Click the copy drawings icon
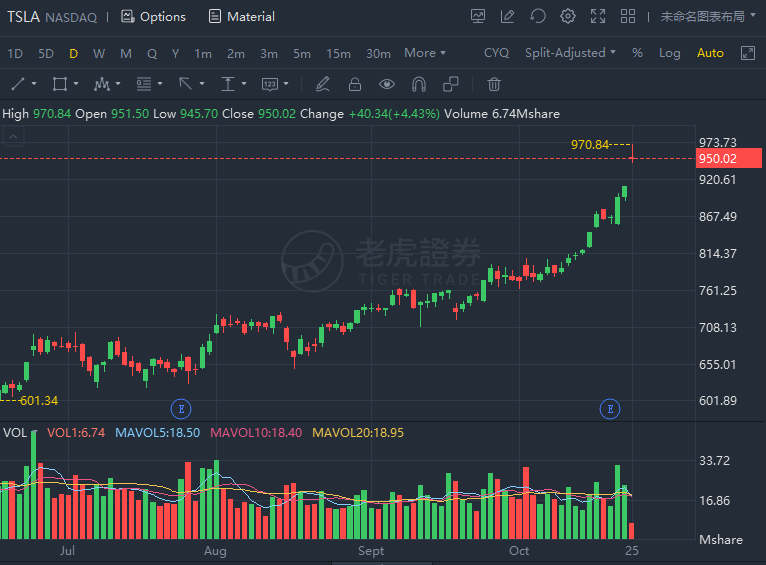The width and height of the screenshot is (766, 565). click(450, 84)
